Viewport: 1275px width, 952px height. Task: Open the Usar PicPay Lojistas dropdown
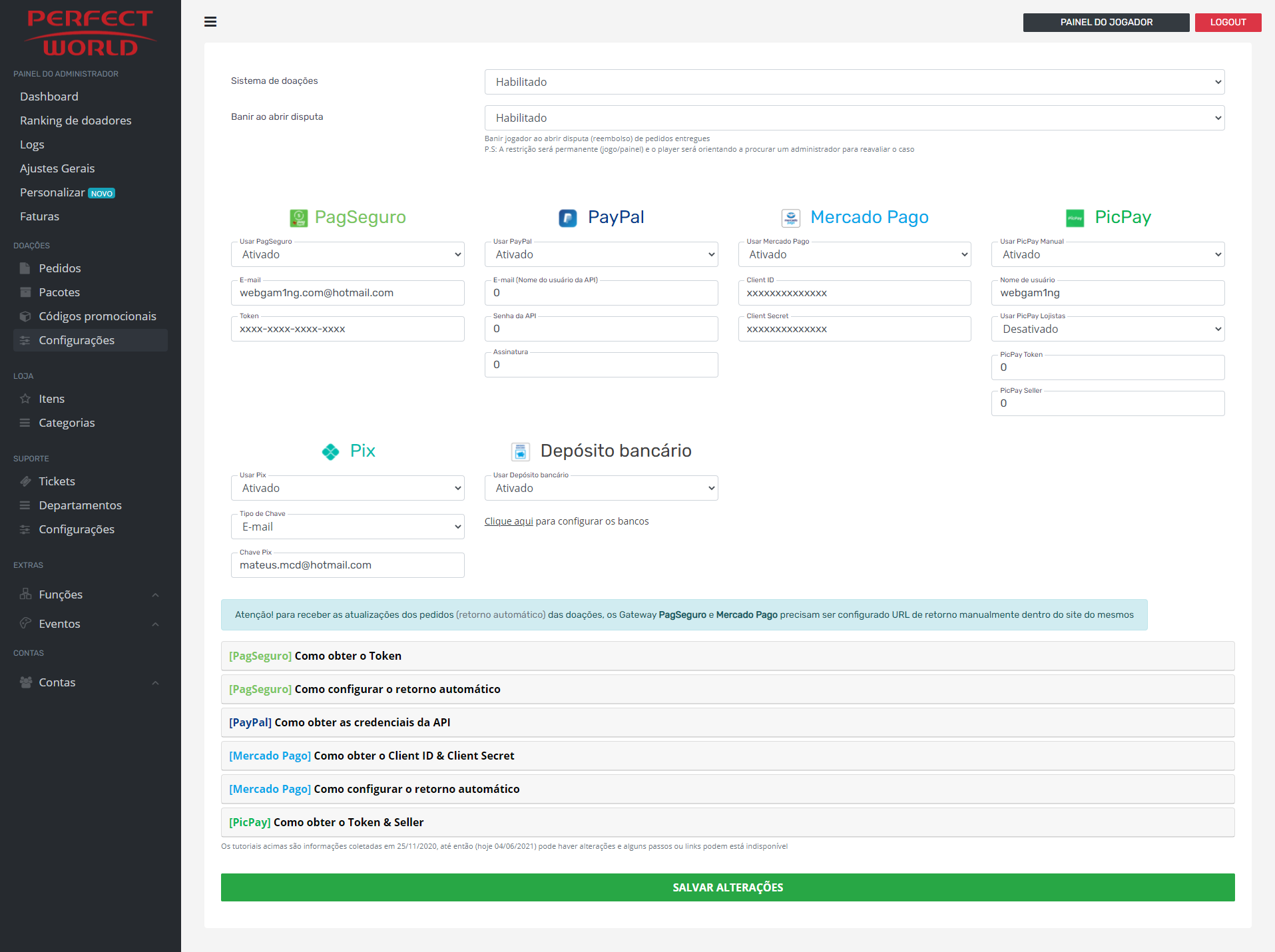[x=1108, y=329]
